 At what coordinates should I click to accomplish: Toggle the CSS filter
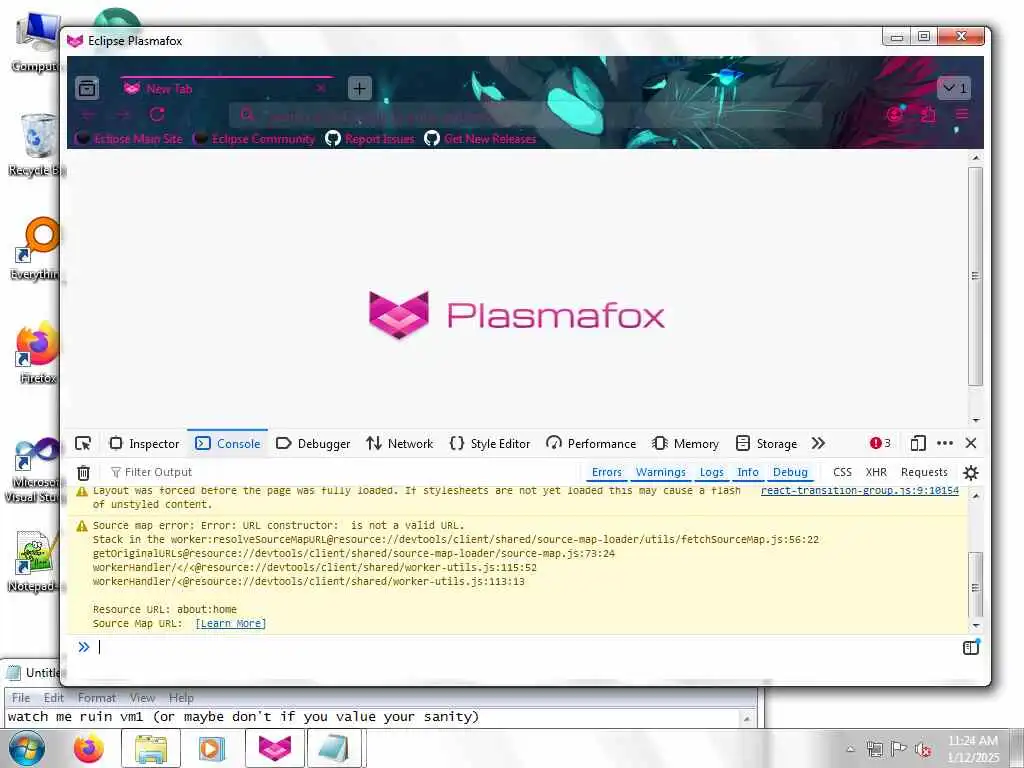pos(842,472)
